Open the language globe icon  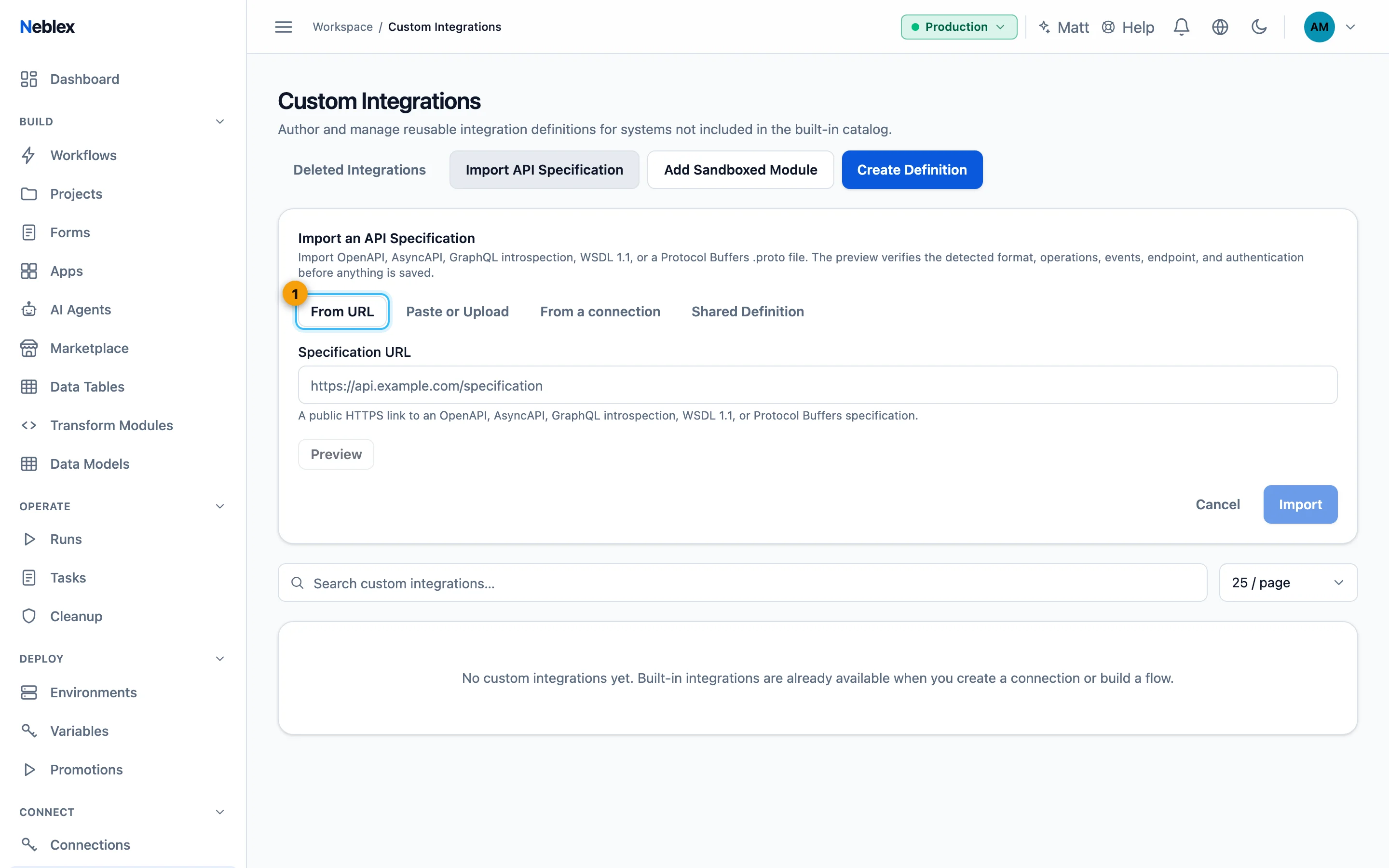pyautogui.click(x=1220, y=27)
